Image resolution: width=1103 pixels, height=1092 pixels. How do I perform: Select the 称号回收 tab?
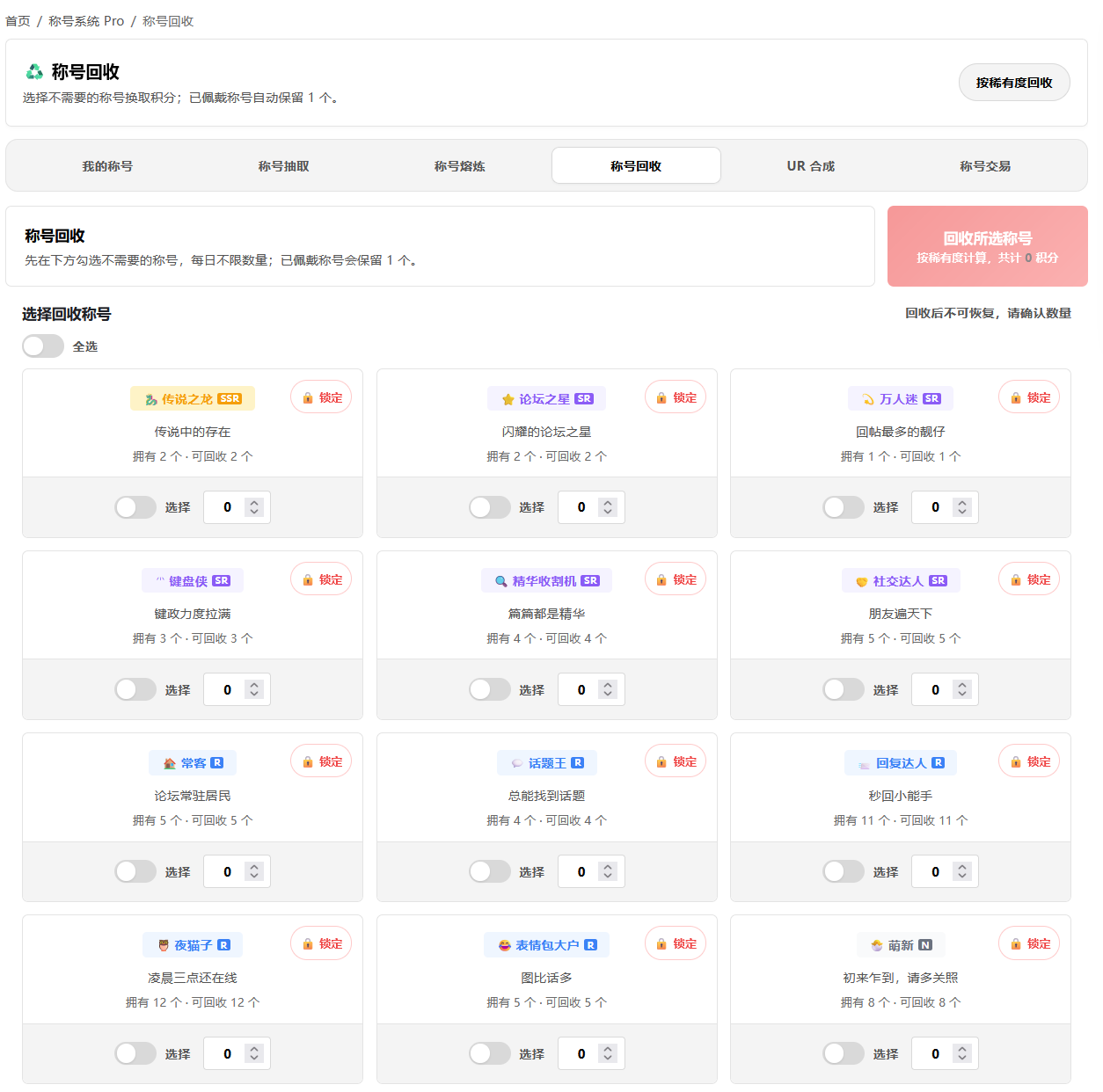click(x=636, y=165)
